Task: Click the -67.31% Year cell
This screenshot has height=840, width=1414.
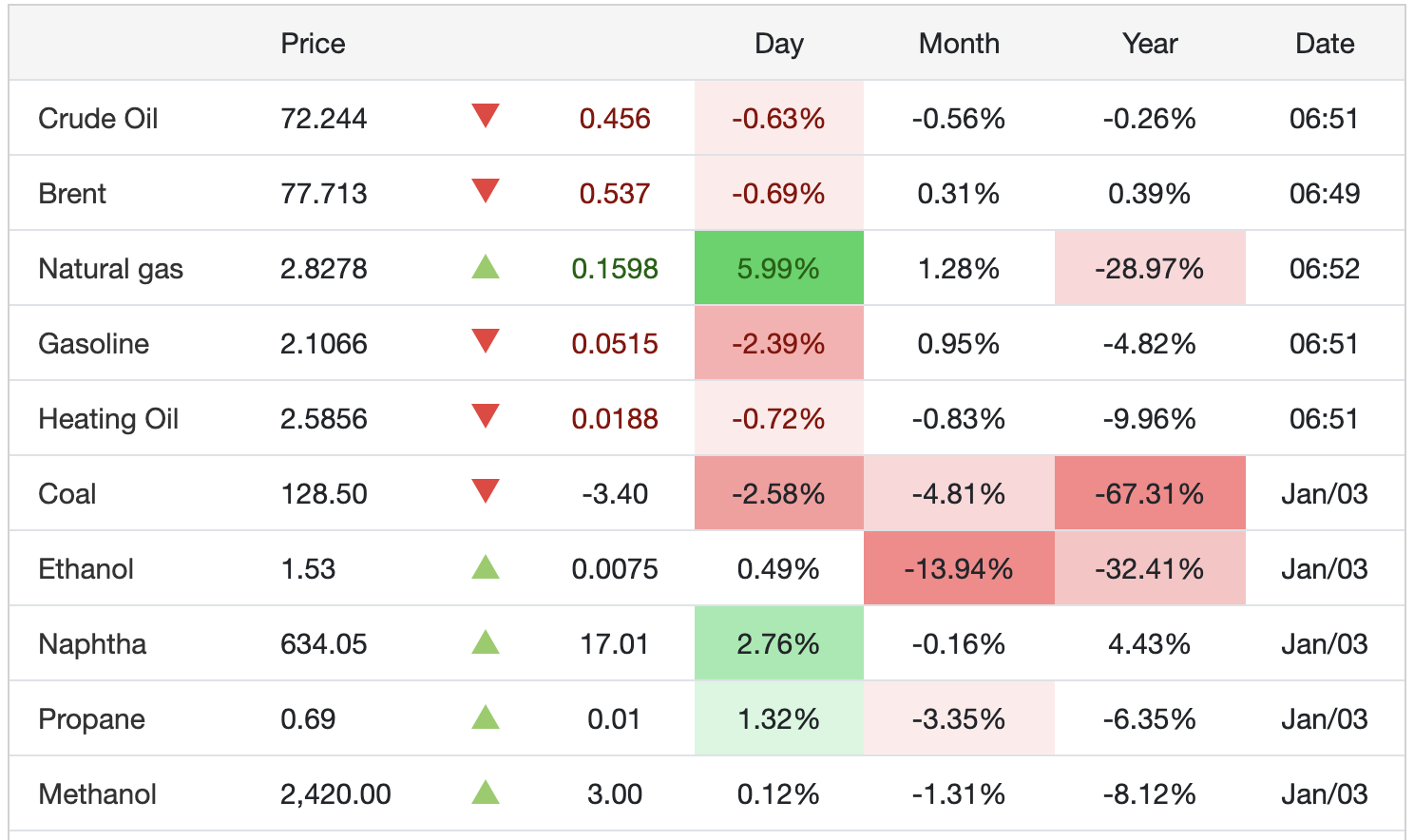Action: pos(1150,494)
